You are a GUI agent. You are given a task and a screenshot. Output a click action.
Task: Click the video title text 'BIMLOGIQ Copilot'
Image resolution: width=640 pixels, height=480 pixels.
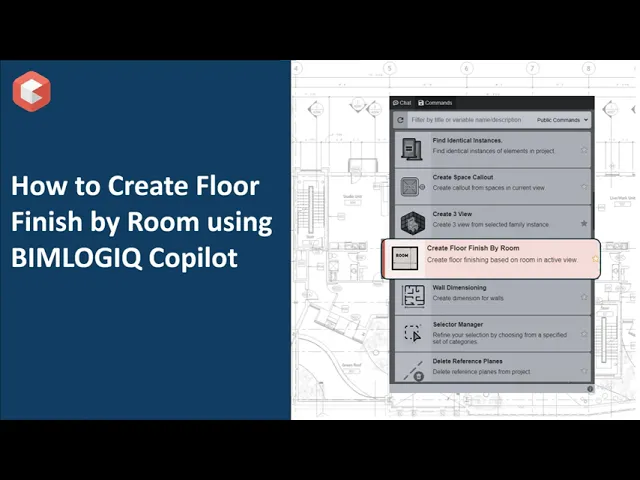(124, 258)
